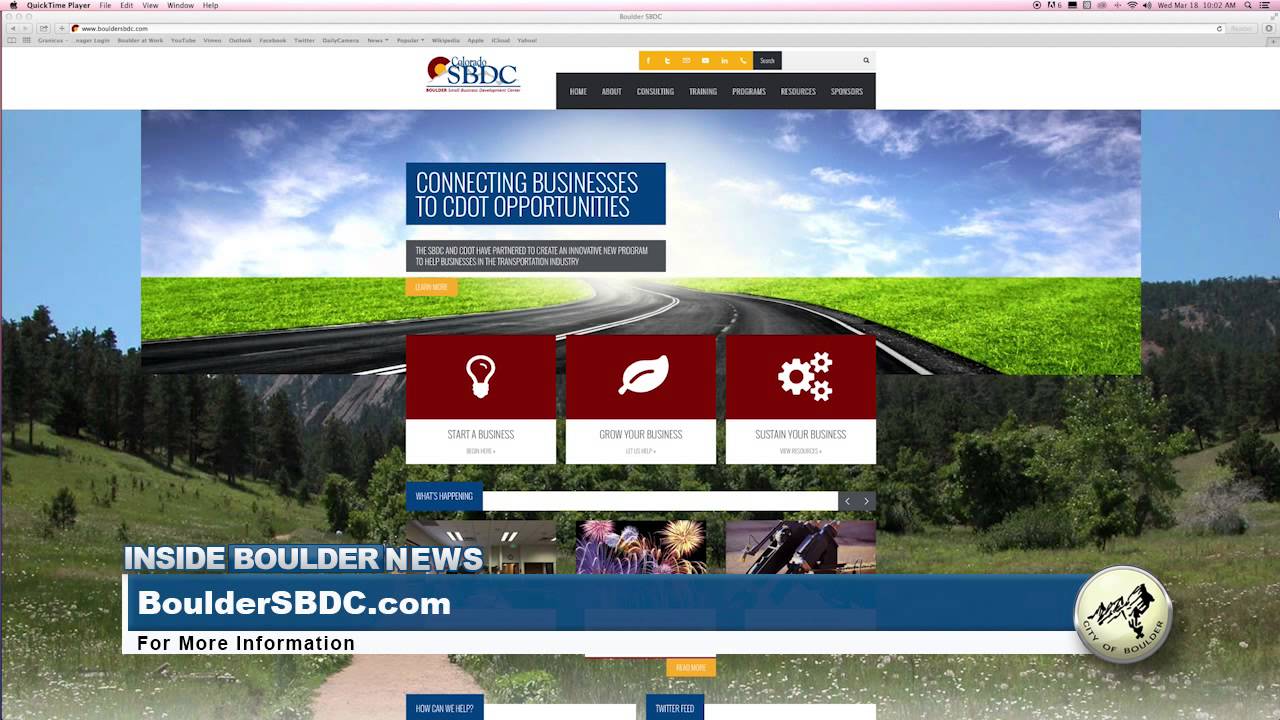Open the News bookmarks dropdown
1280x720 pixels.
pos(378,40)
